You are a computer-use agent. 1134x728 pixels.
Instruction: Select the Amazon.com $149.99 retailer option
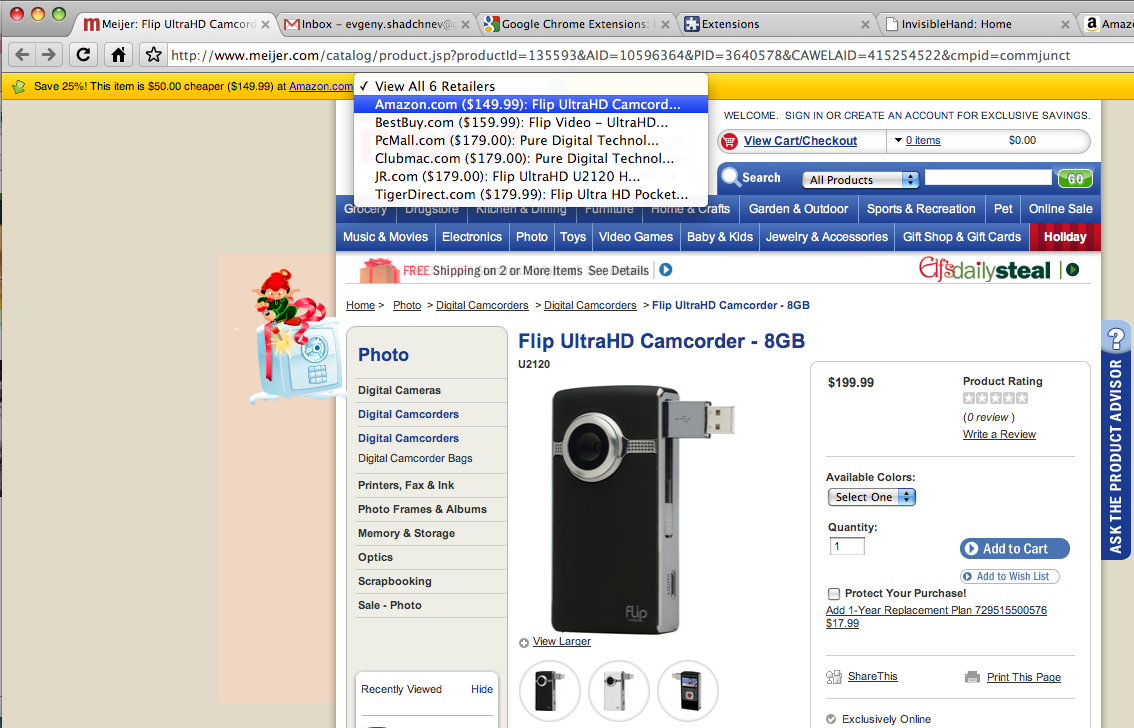point(531,104)
